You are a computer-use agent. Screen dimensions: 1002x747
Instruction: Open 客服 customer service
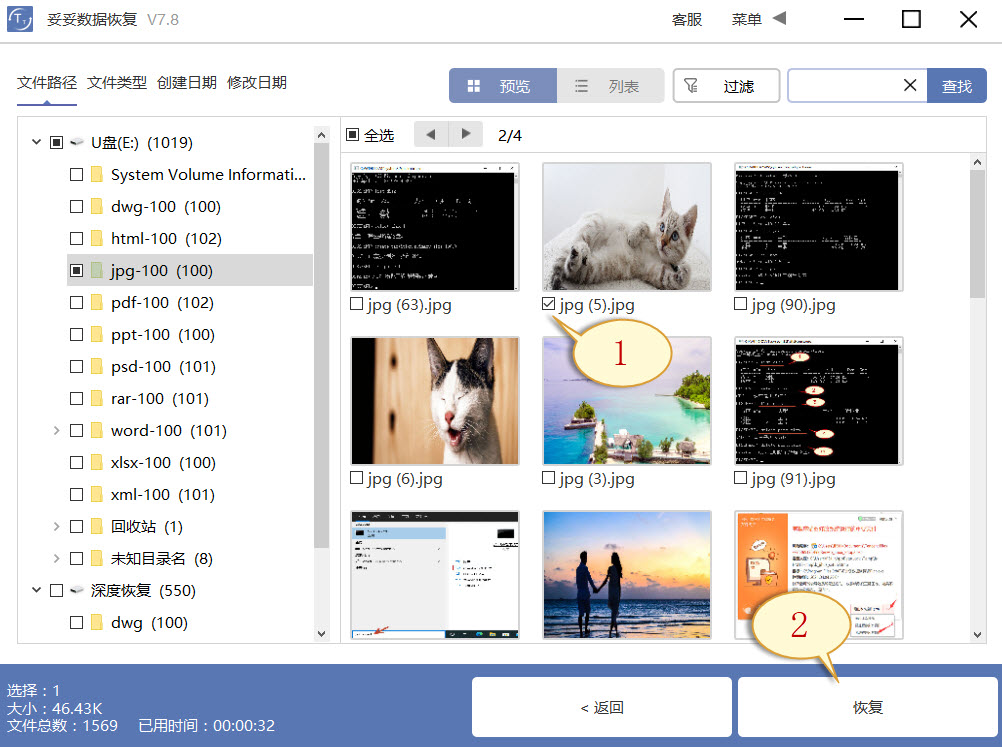pyautogui.click(x=687, y=18)
